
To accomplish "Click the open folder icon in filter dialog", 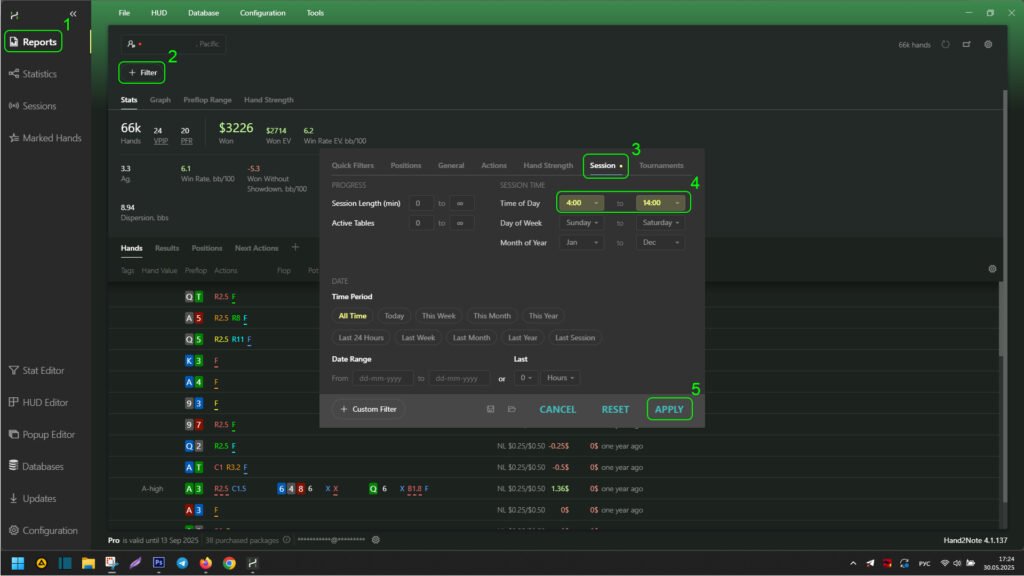I will pyautogui.click(x=511, y=409).
